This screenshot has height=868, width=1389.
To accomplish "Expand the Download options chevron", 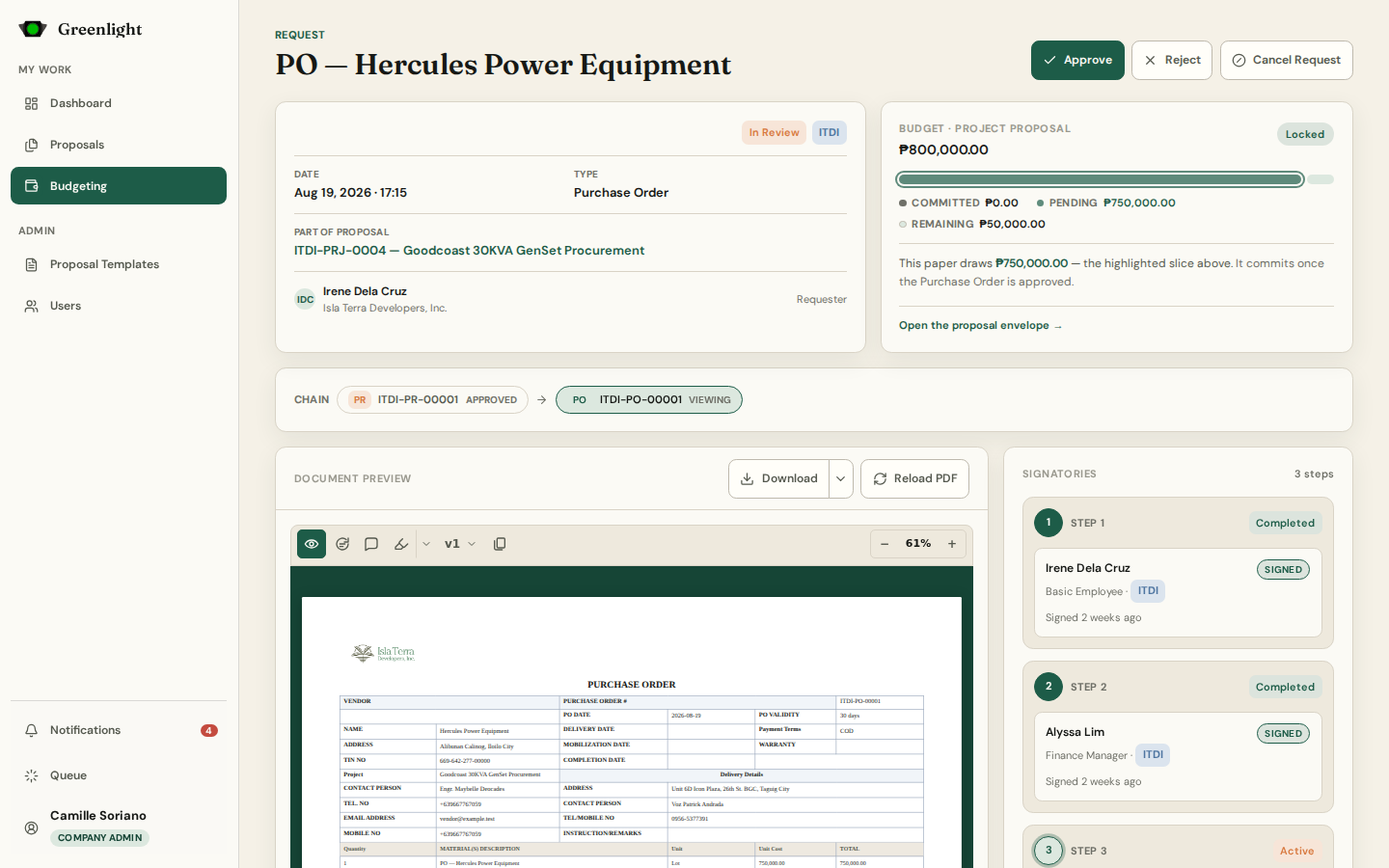I will click(841, 478).
